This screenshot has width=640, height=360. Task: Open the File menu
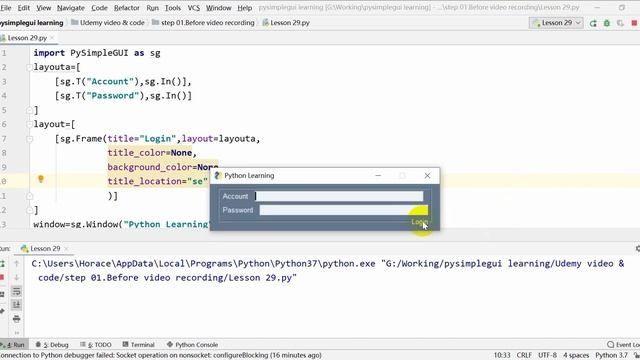tap(6, 8)
